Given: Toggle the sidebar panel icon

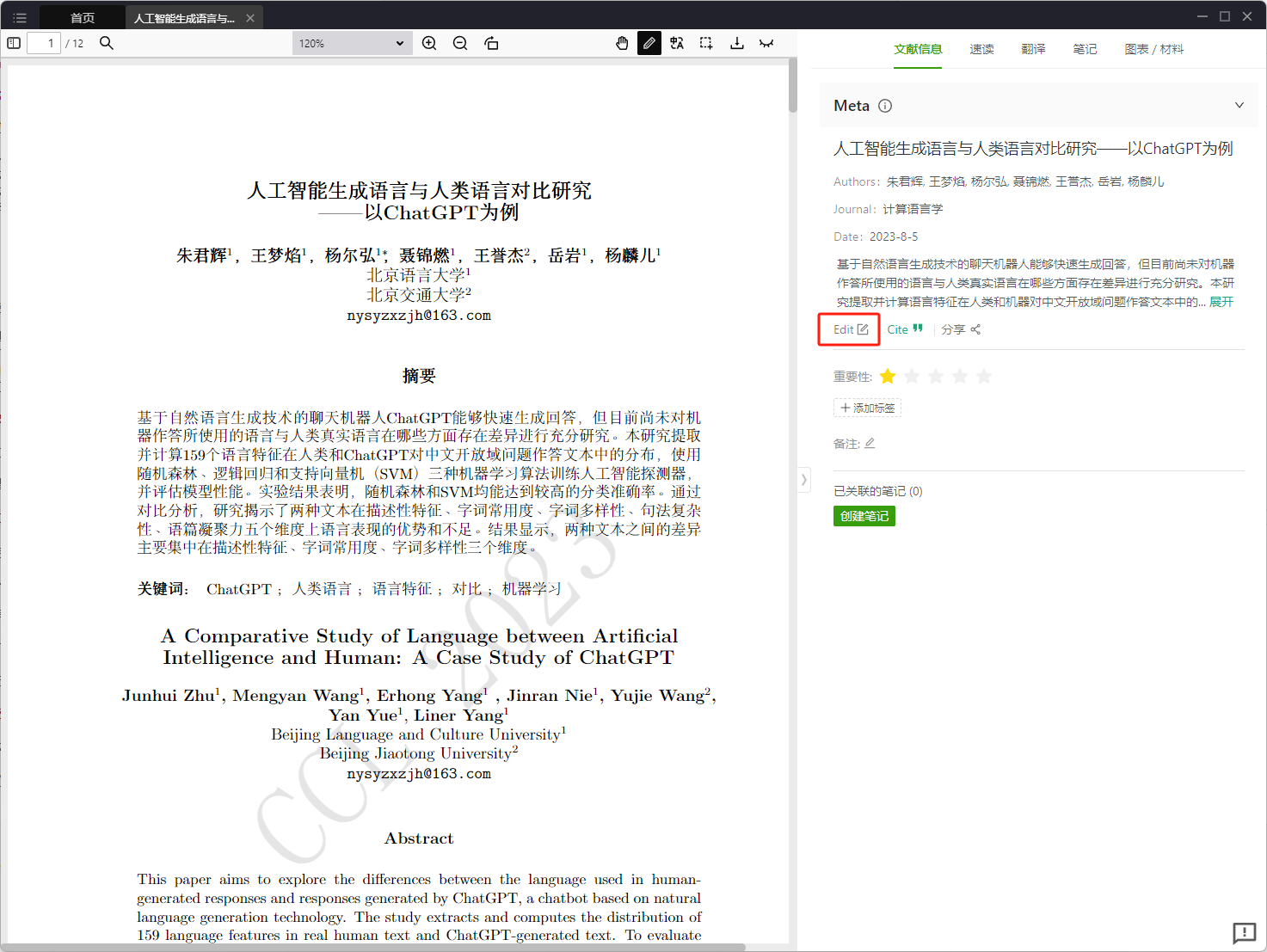Looking at the screenshot, I should [14, 43].
